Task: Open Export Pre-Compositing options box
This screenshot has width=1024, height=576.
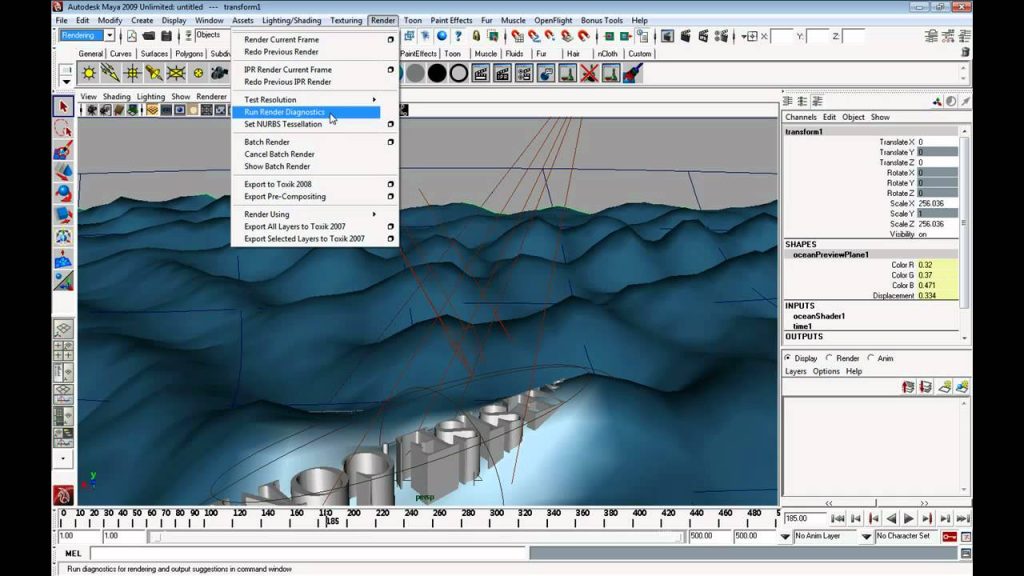Action: click(x=391, y=197)
